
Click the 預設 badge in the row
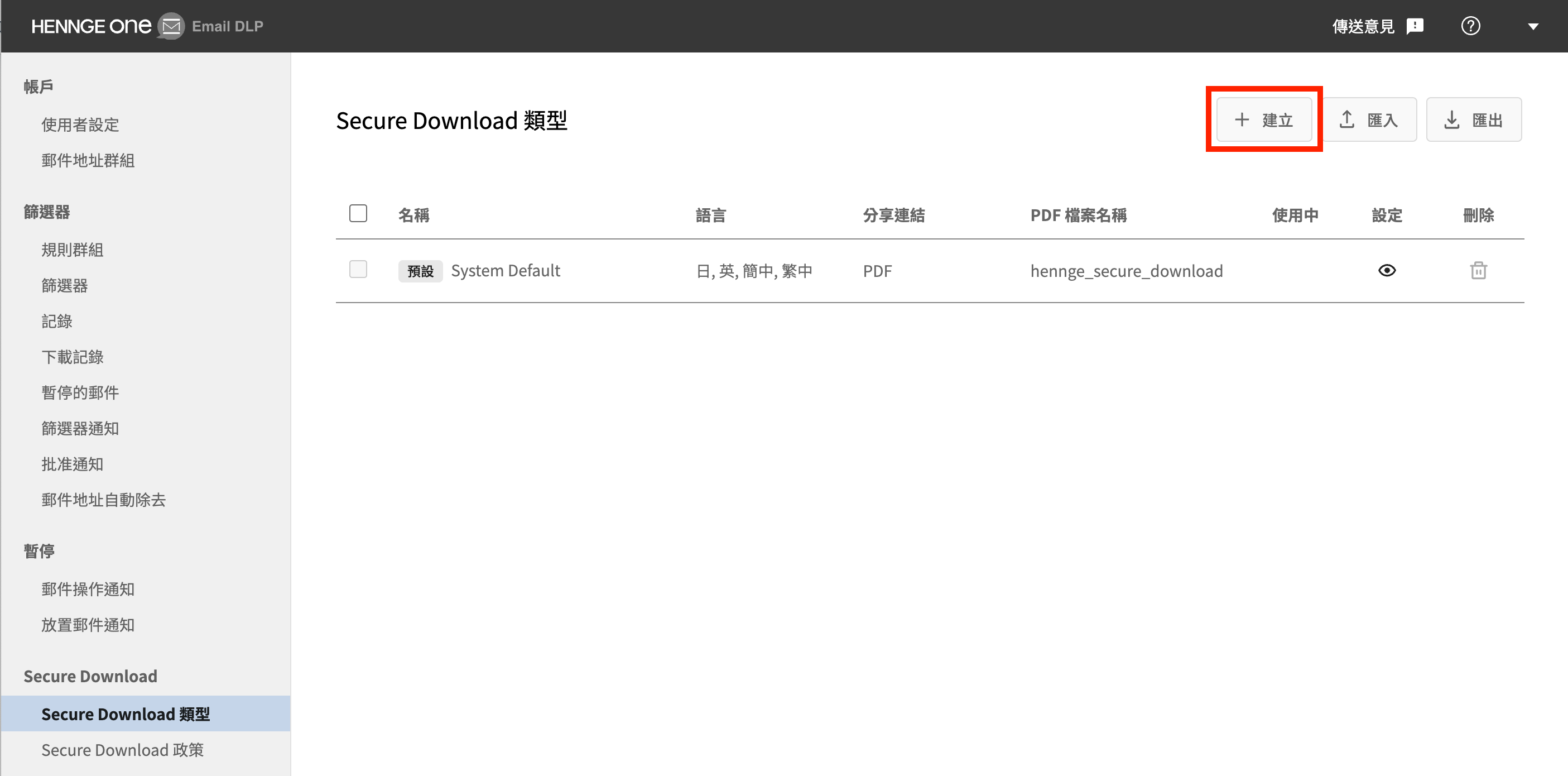coord(420,271)
